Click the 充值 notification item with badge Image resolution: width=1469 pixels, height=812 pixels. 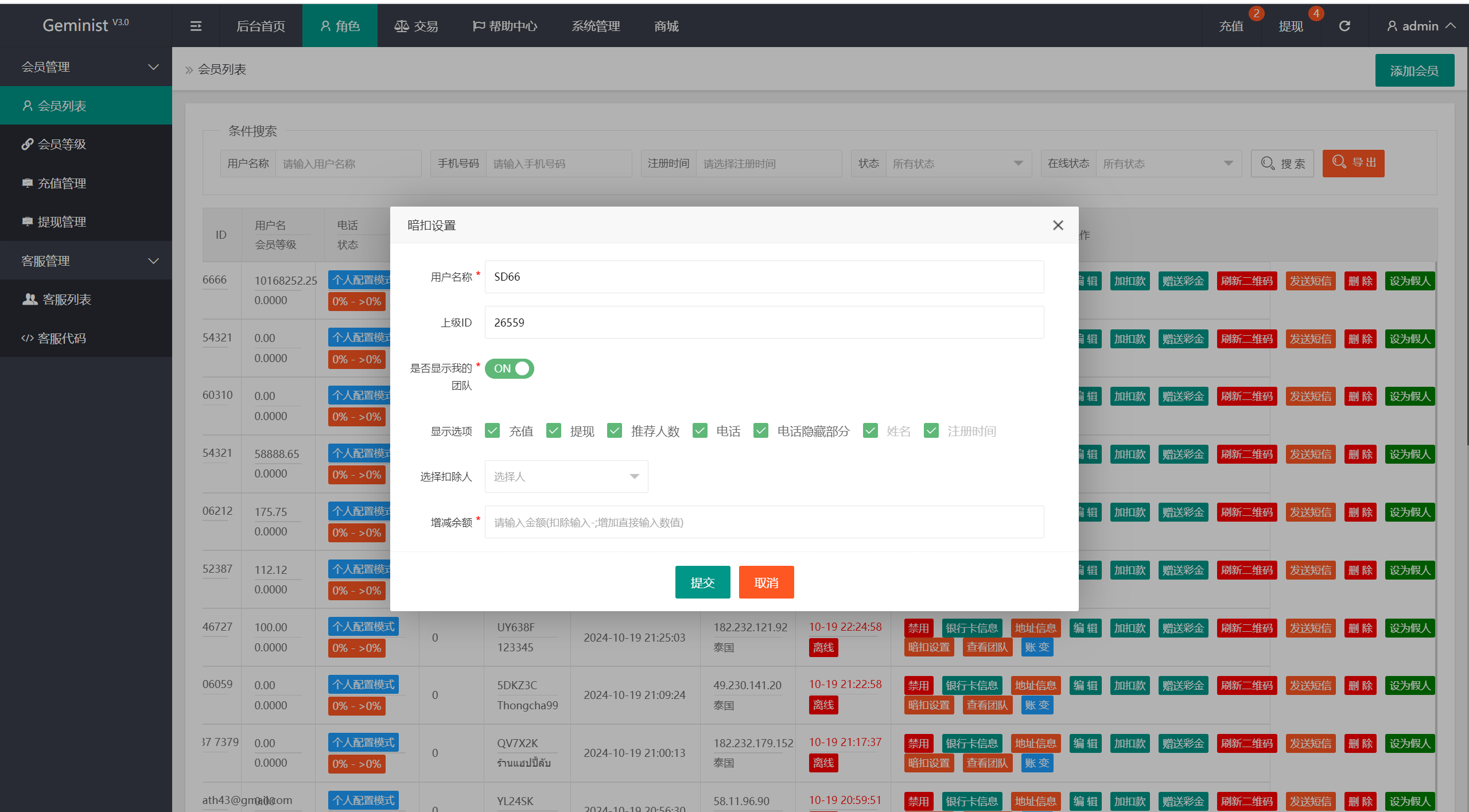1231,26
